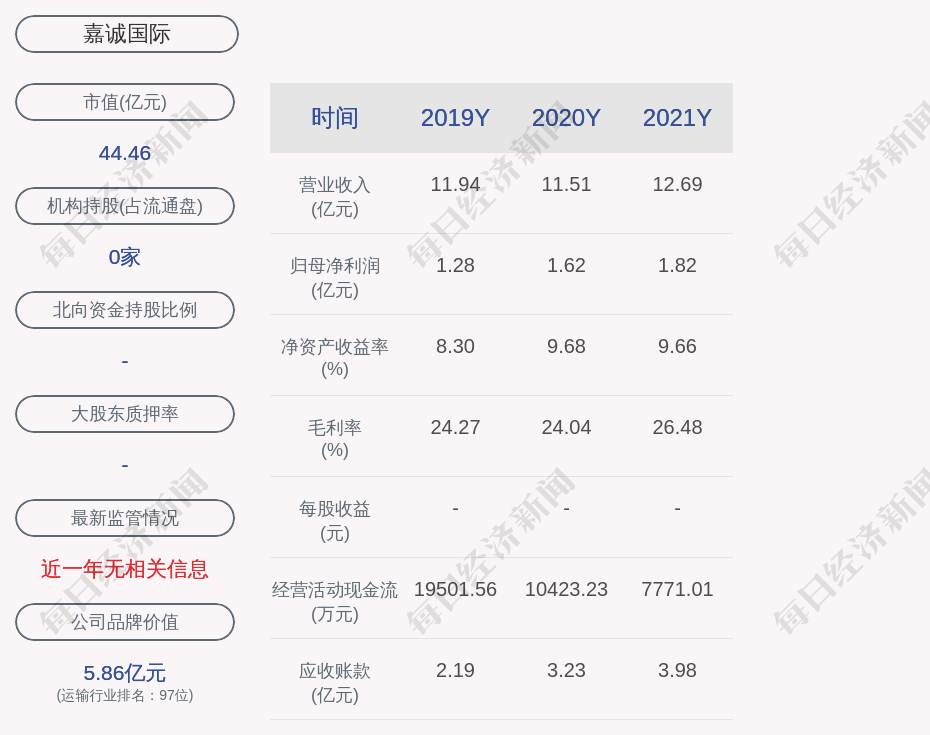Click the cash flow value 19501.56
Viewport: 930px width, 735px height.
point(455,589)
